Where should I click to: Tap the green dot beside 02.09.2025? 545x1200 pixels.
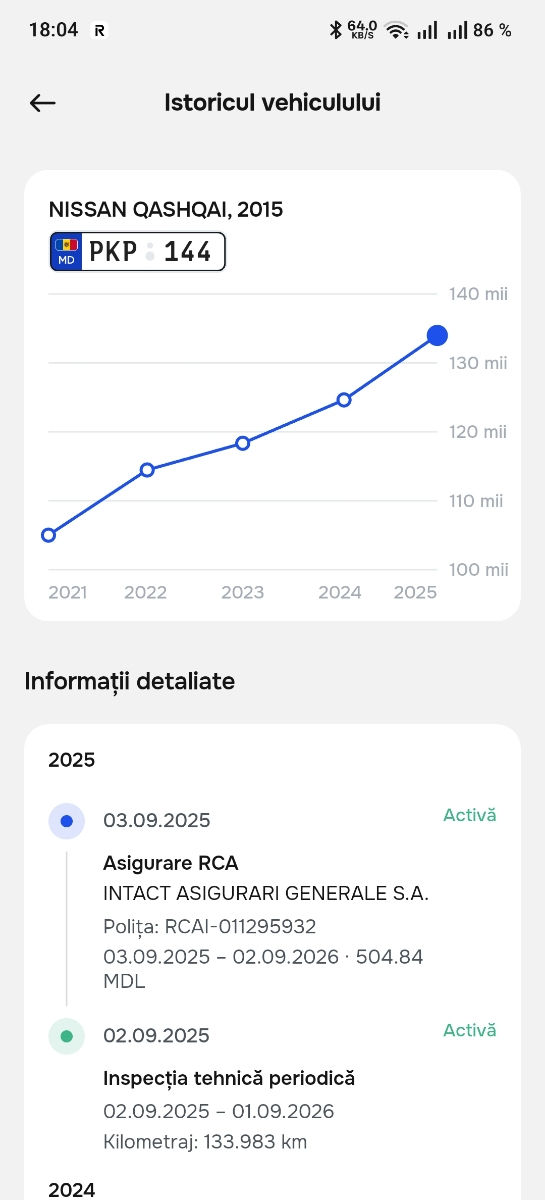67,1036
